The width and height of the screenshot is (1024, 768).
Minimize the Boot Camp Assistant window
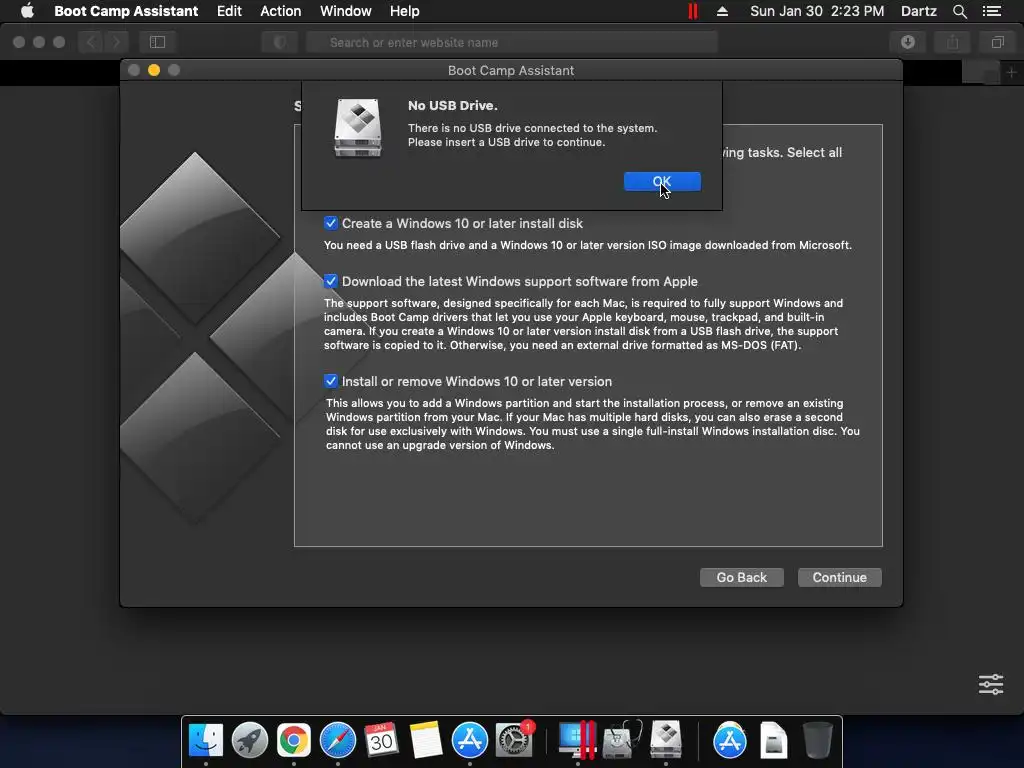pyautogui.click(x=154, y=70)
